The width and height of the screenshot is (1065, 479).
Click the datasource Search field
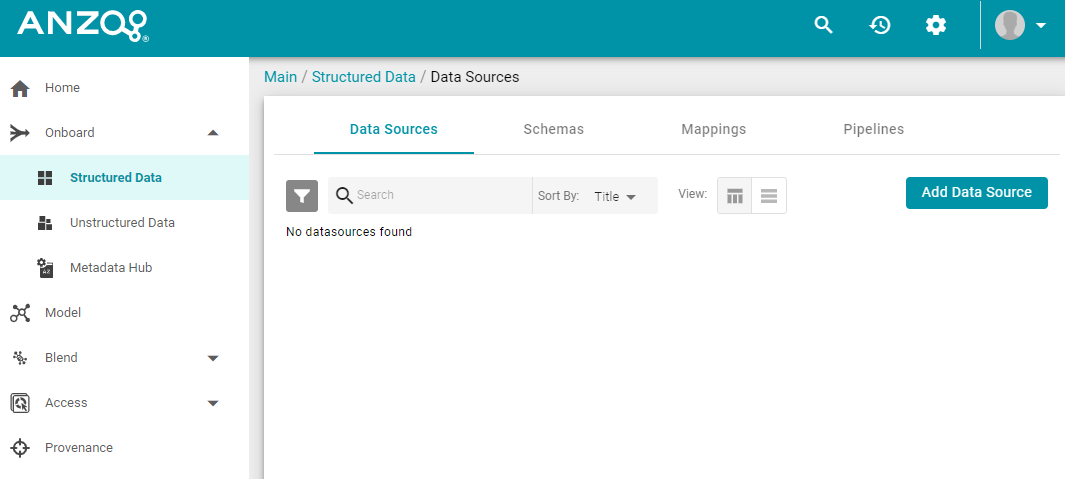point(443,195)
